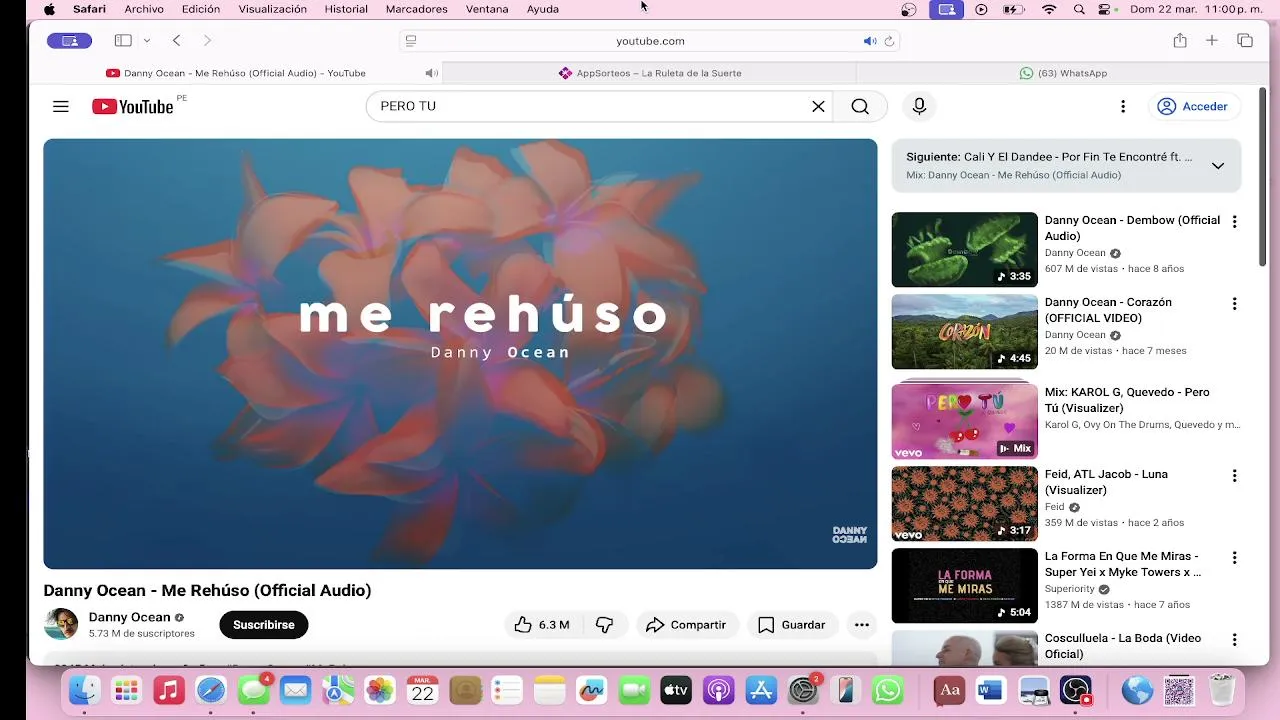The image size is (1280, 720).
Task: Toggle Safari sidebar
Action: [x=123, y=40]
